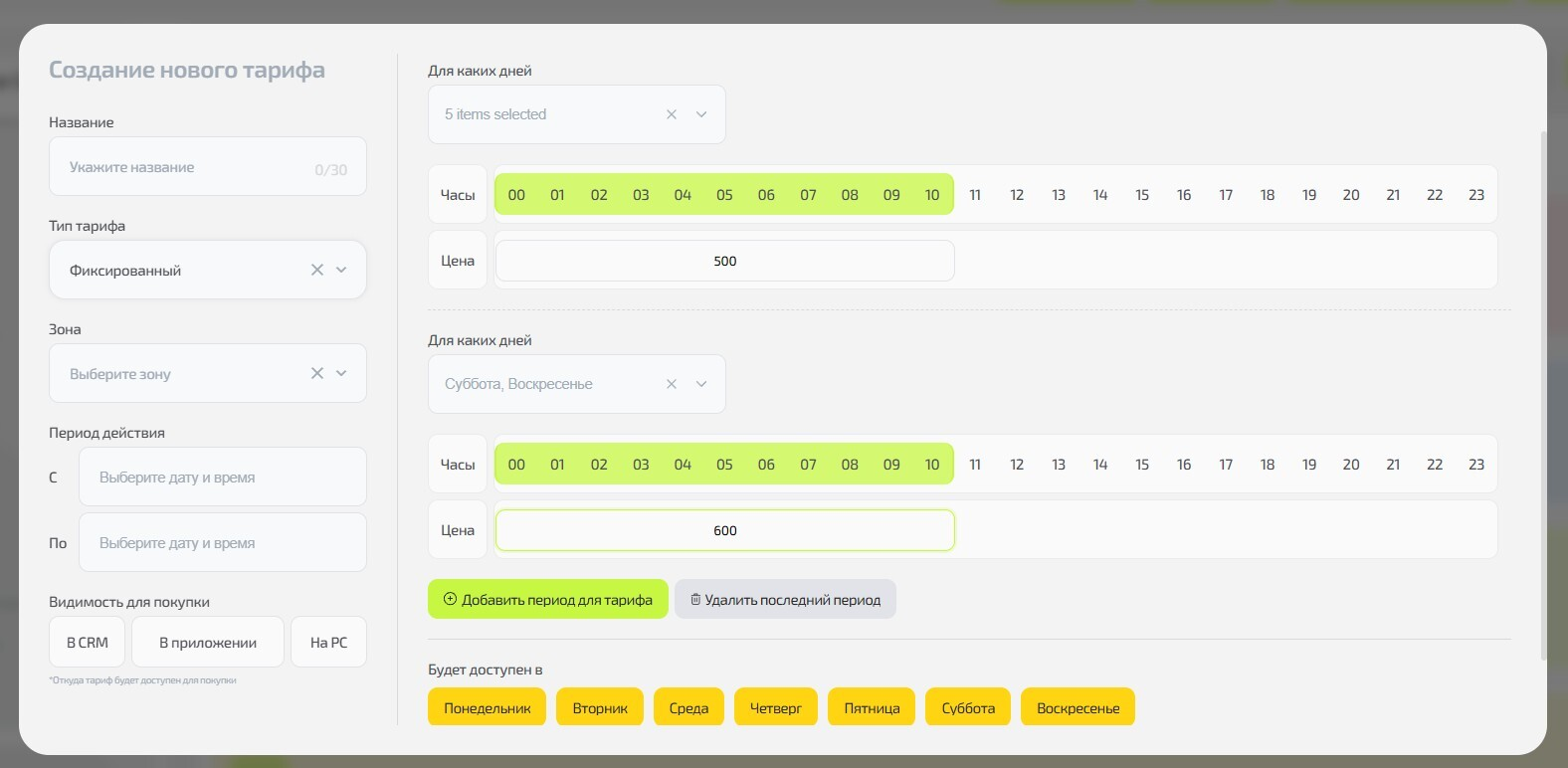Clear the Тип тарифа selection with X icon
This screenshot has height=768, width=1568.
[x=316, y=270]
